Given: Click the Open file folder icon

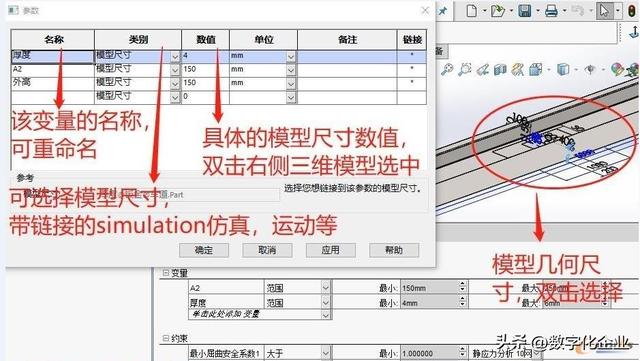Looking at the screenshot, I should pyautogui.click(x=498, y=11).
